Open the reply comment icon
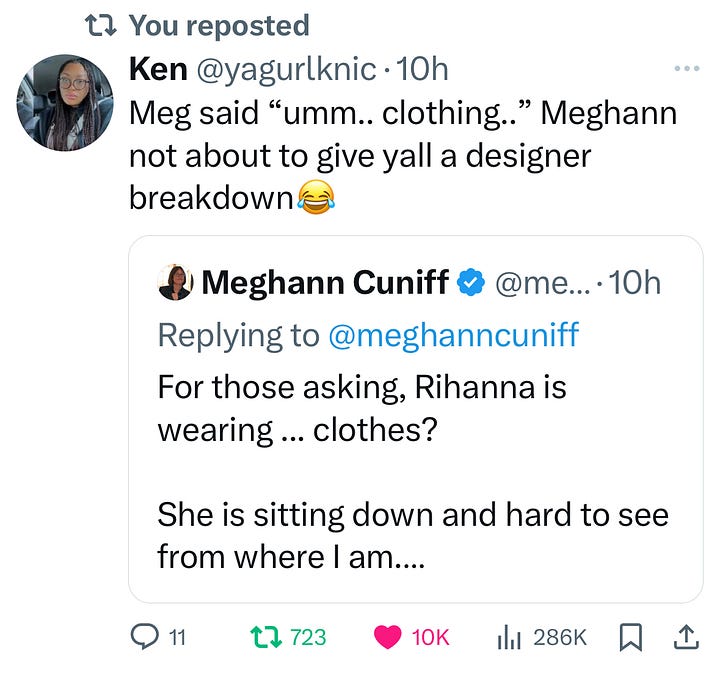720x673 pixels. pyautogui.click(x=146, y=636)
